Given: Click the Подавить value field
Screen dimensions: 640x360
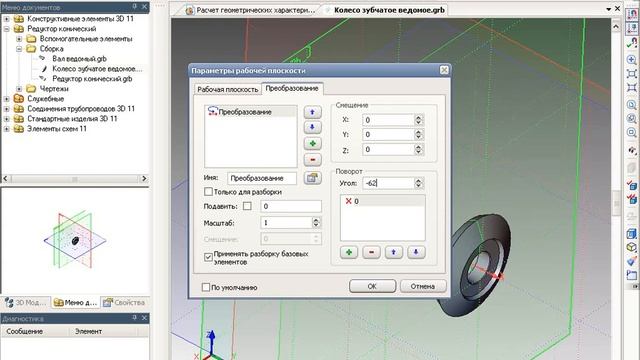Looking at the screenshot, I should (291, 206).
